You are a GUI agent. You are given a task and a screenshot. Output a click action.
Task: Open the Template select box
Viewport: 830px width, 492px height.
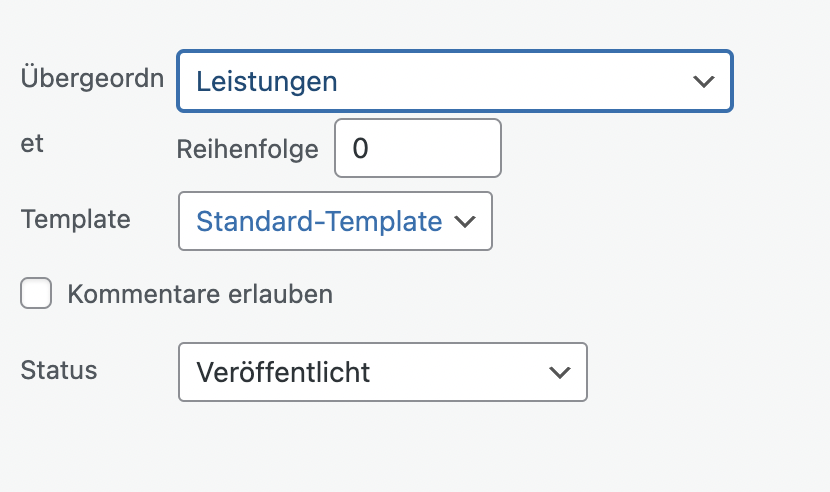(x=336, y=221)
